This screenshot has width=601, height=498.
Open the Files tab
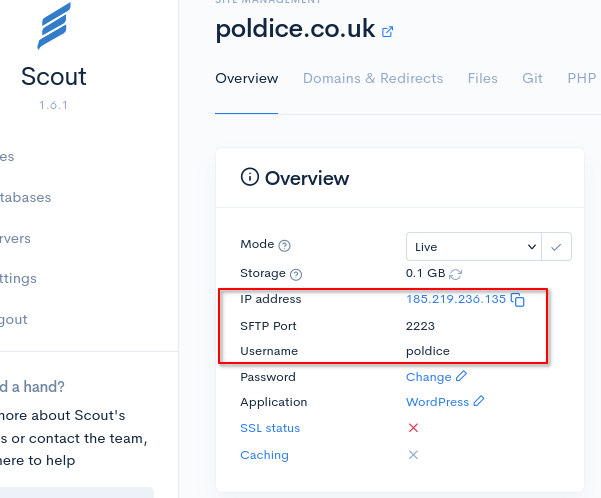point(482,78)
